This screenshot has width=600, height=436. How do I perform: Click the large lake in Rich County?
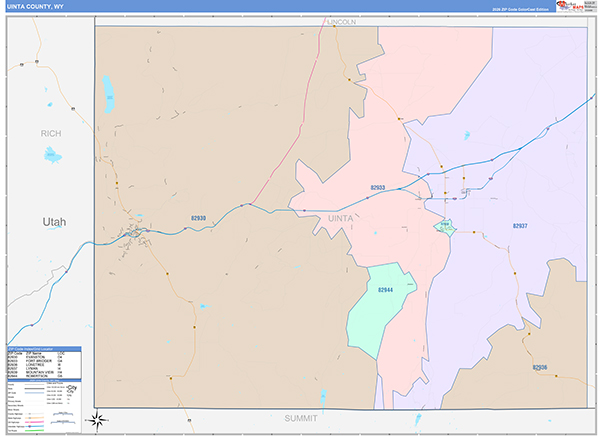click(52, 155)
